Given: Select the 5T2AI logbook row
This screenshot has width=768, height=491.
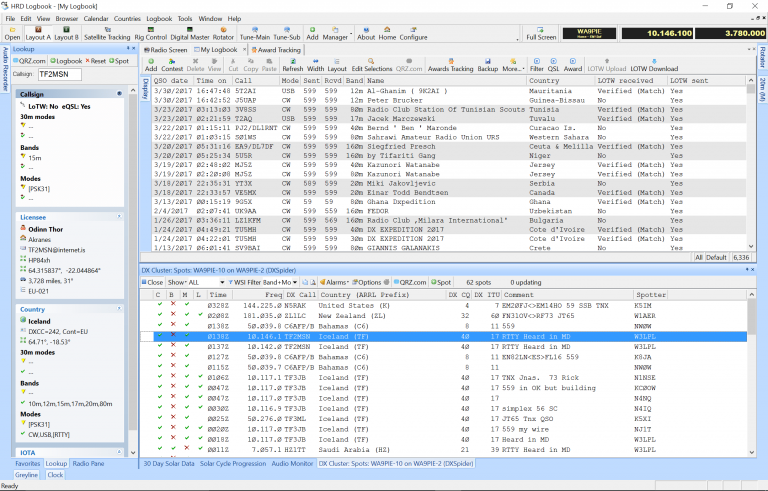Looking at the screenshot, I should [x=449, y=91].
